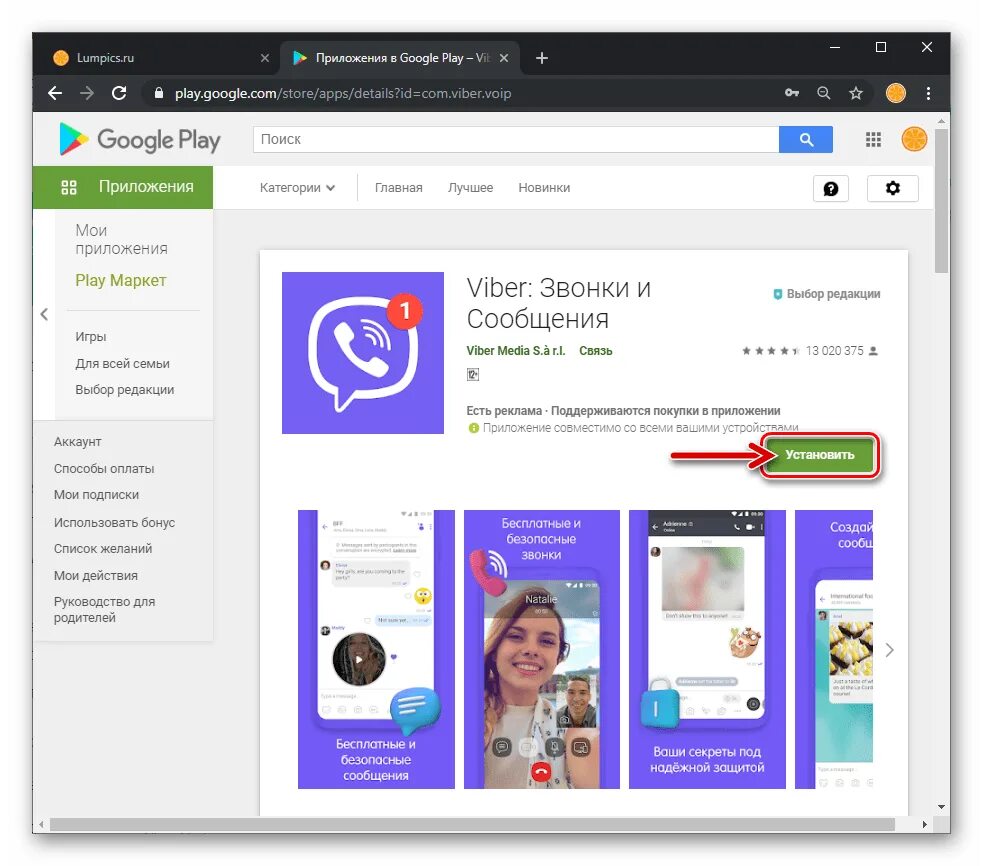Viewport: 983px width, 866px height.
Task: Open Viber Media S.à r.l. developer link
Action: point(515,351)
